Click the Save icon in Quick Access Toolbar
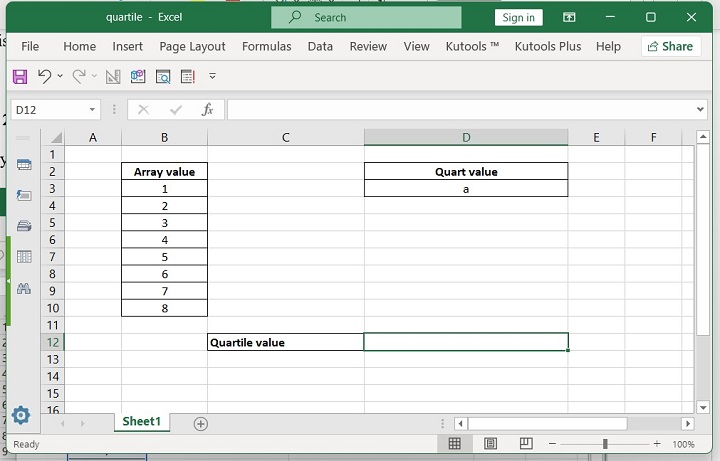This screenshot has width=720, height=461. pyautogui.click(x=19, y=76)
